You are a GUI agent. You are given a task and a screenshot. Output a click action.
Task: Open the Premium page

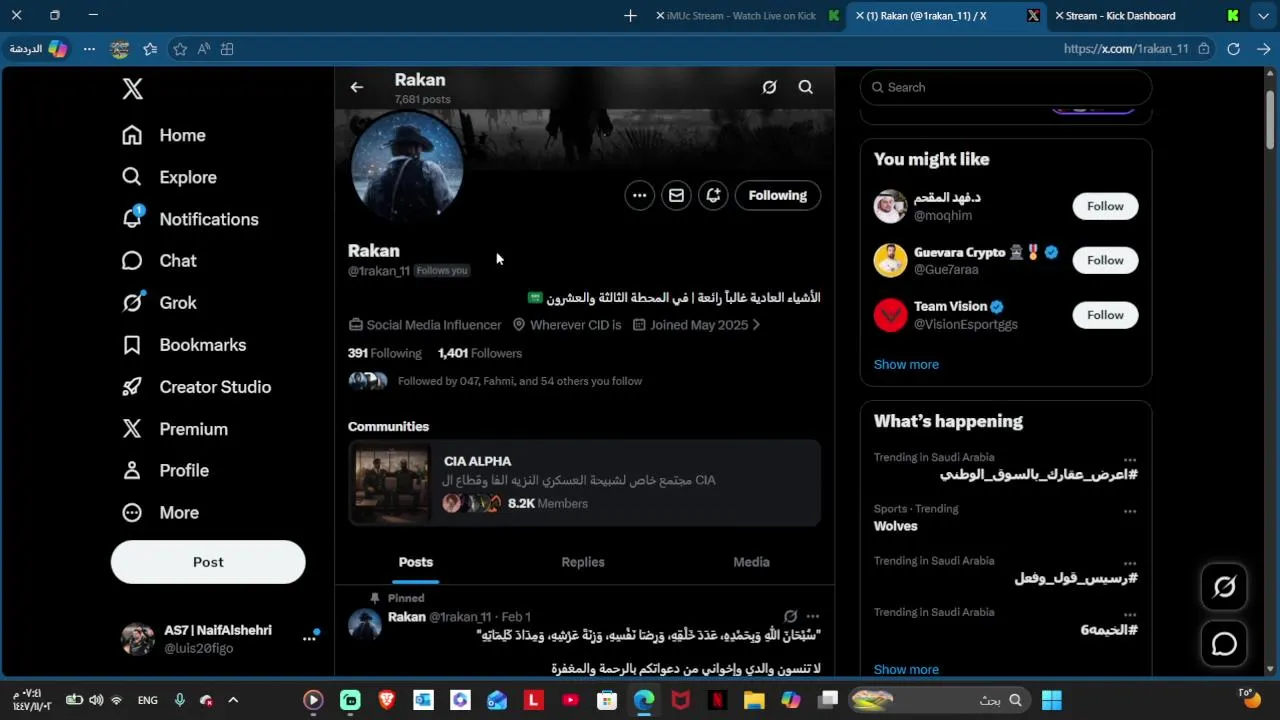[175, 429]
